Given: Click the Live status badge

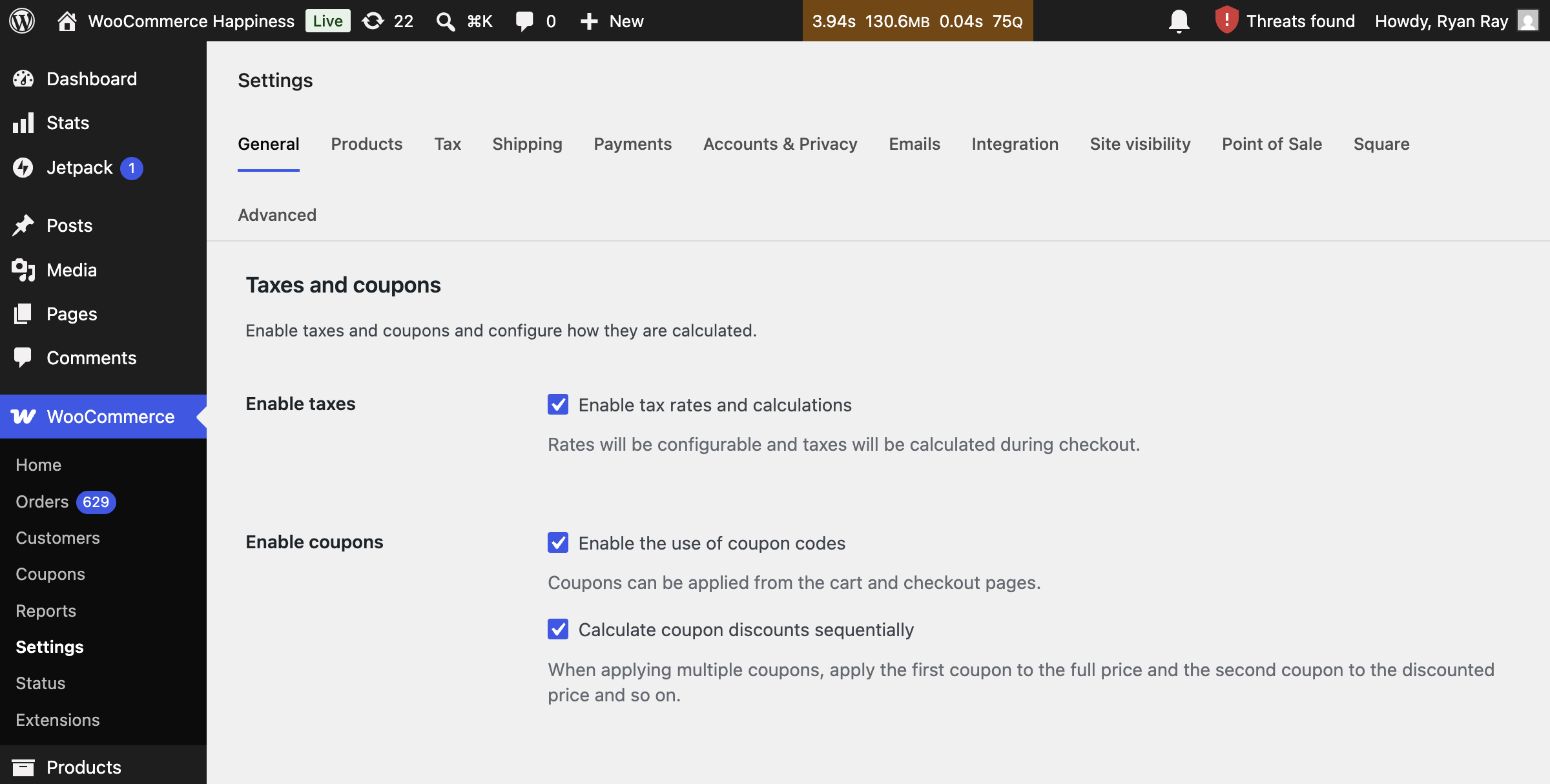Looking at the screenshot, I should coord(328,21).
